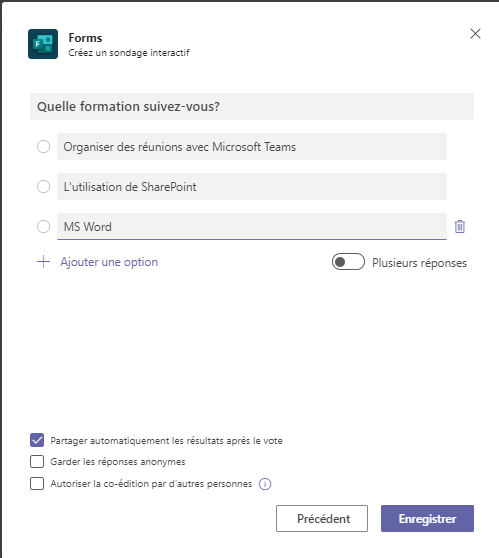
Task: Close the Forms dialog
Action: (x=475, y=34)
